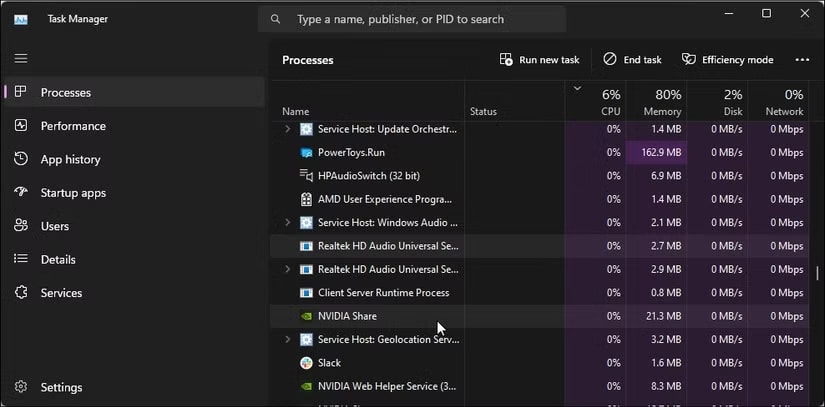Image resolution: width=825 pixels, height=407 pixels.
Task: Click the PowerToys.Run process icon
Action: coord(306,153)
